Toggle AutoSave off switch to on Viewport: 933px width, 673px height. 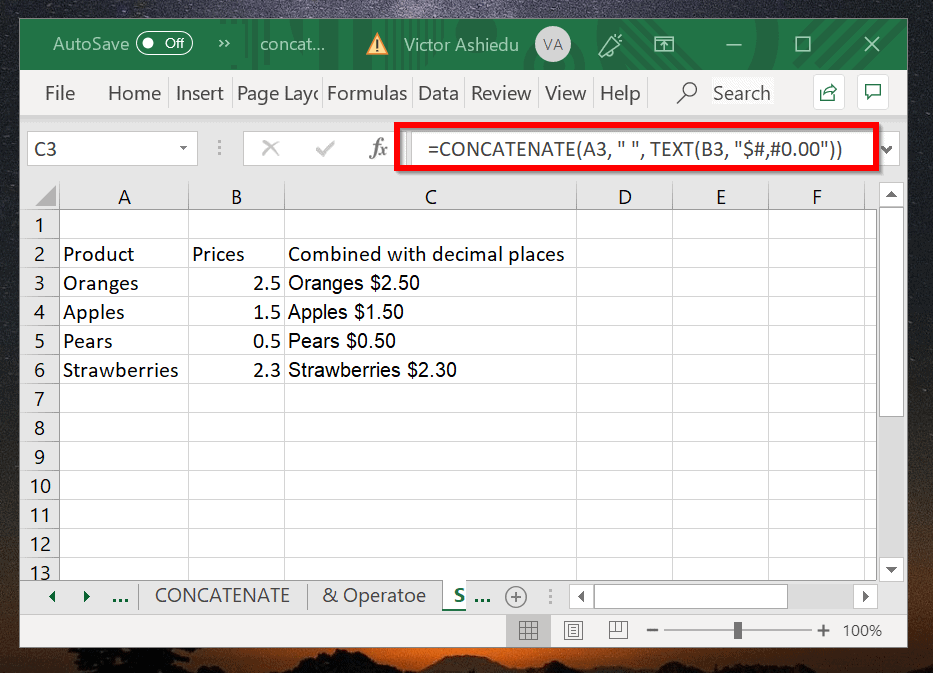coord(163,43)
